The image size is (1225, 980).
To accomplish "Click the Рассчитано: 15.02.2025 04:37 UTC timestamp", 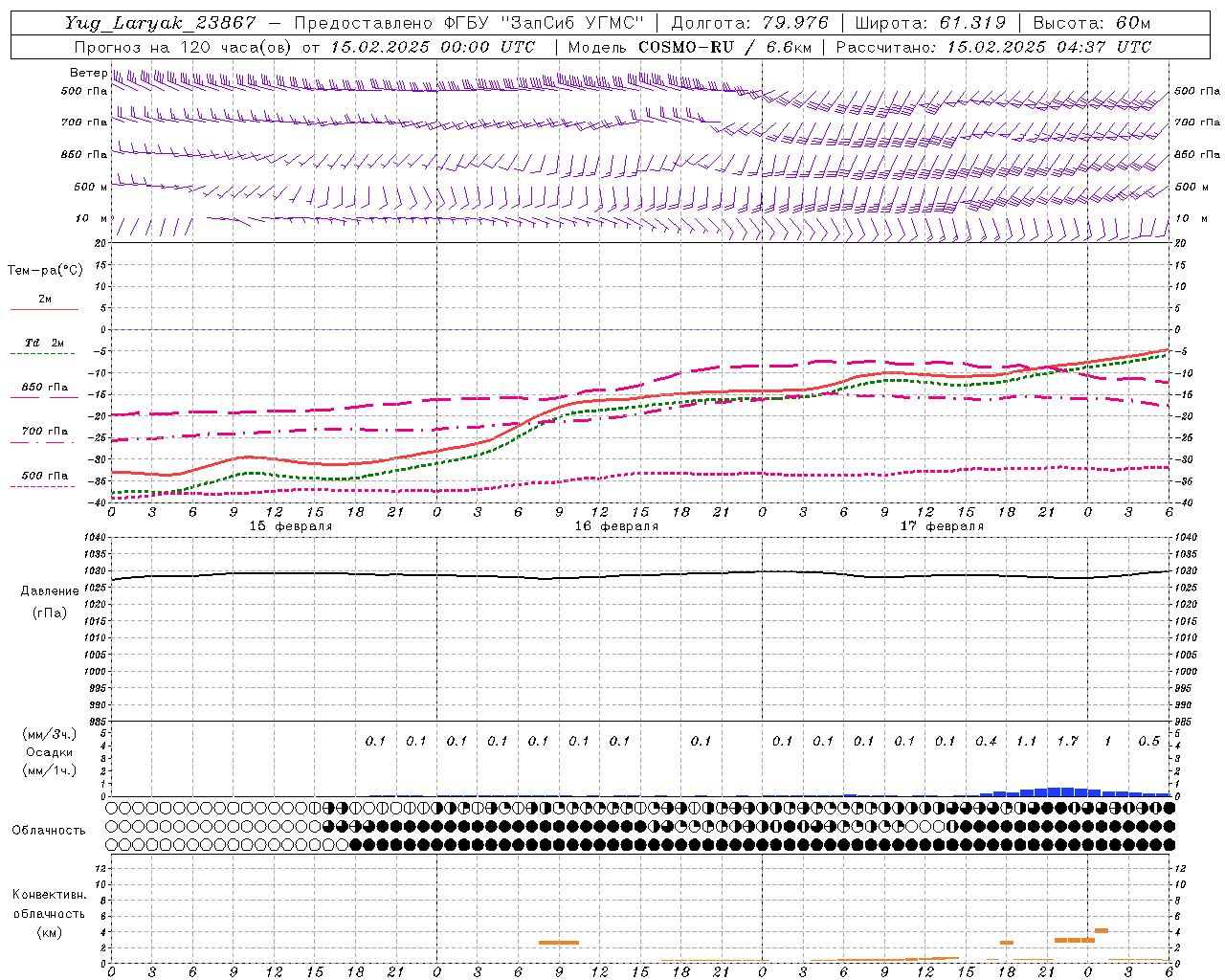I will point(993,47).
